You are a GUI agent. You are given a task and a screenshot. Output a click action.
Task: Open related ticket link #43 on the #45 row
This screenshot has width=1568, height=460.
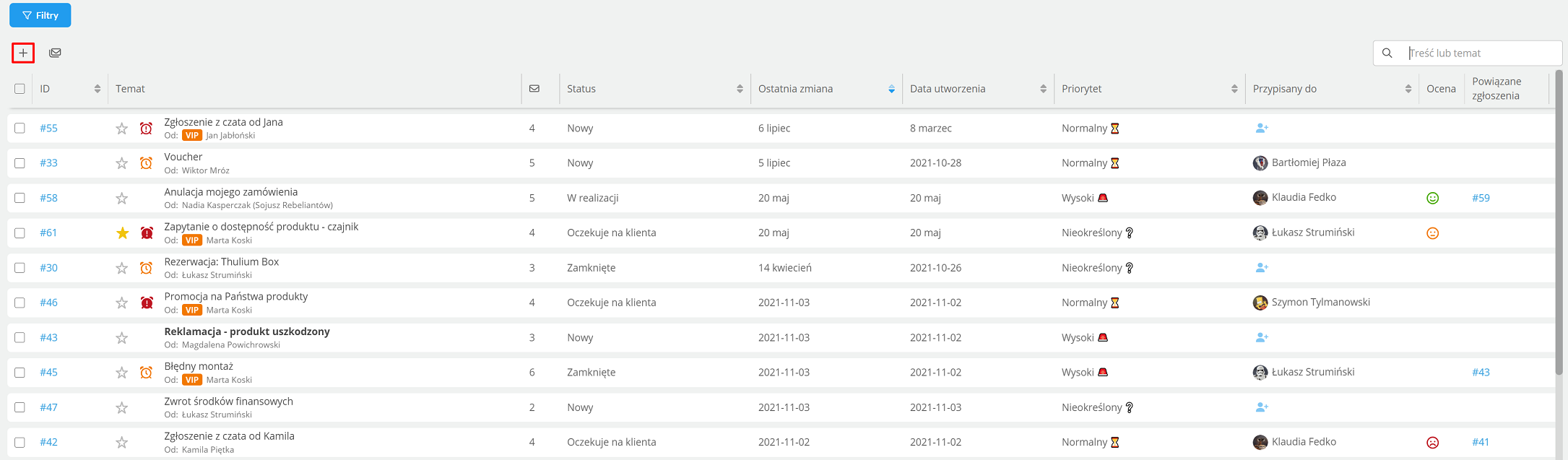1481,373
